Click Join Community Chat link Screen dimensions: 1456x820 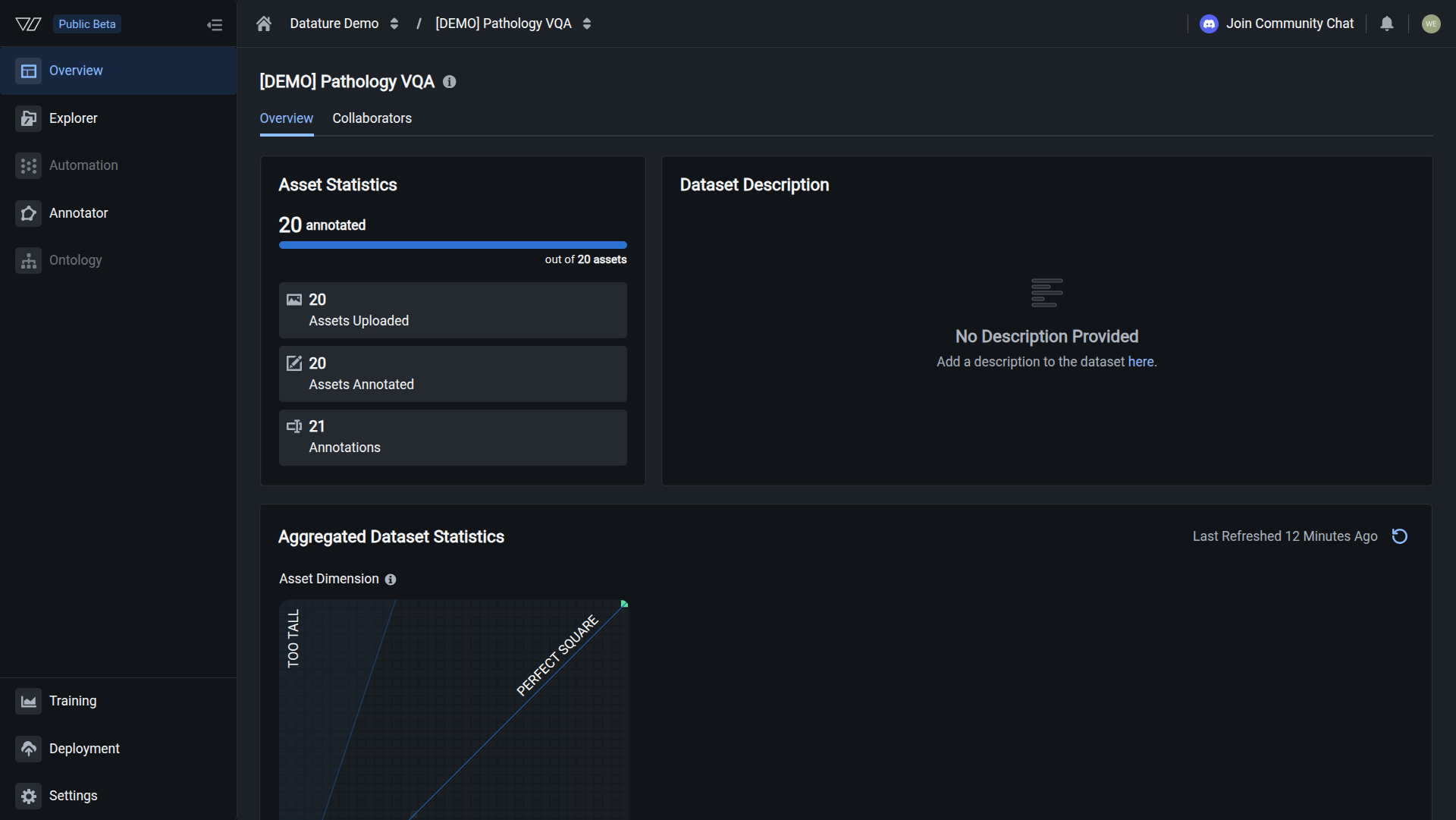click(1290, 24)
